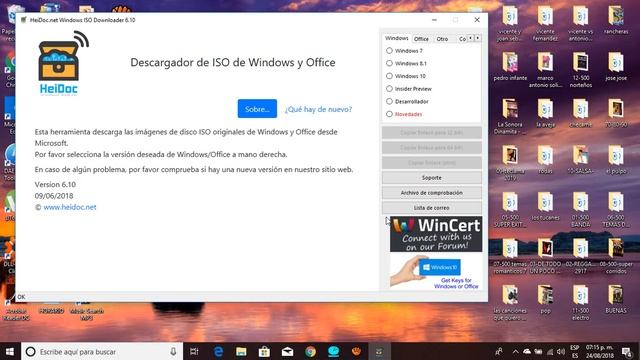Click the Cortana microphone icon
Viewport: 640px width, 360px height.
[173, 351]
